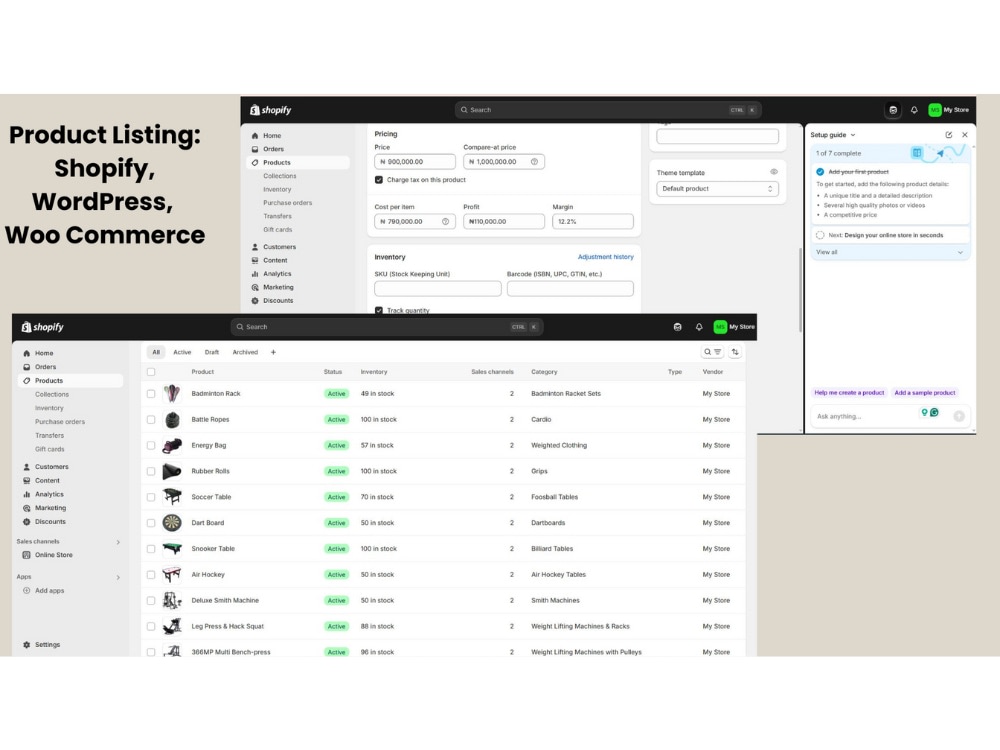The height and width of the screenshot is (750, 1000).
Task: Switch to All products tab
Action: coord(156,352)
